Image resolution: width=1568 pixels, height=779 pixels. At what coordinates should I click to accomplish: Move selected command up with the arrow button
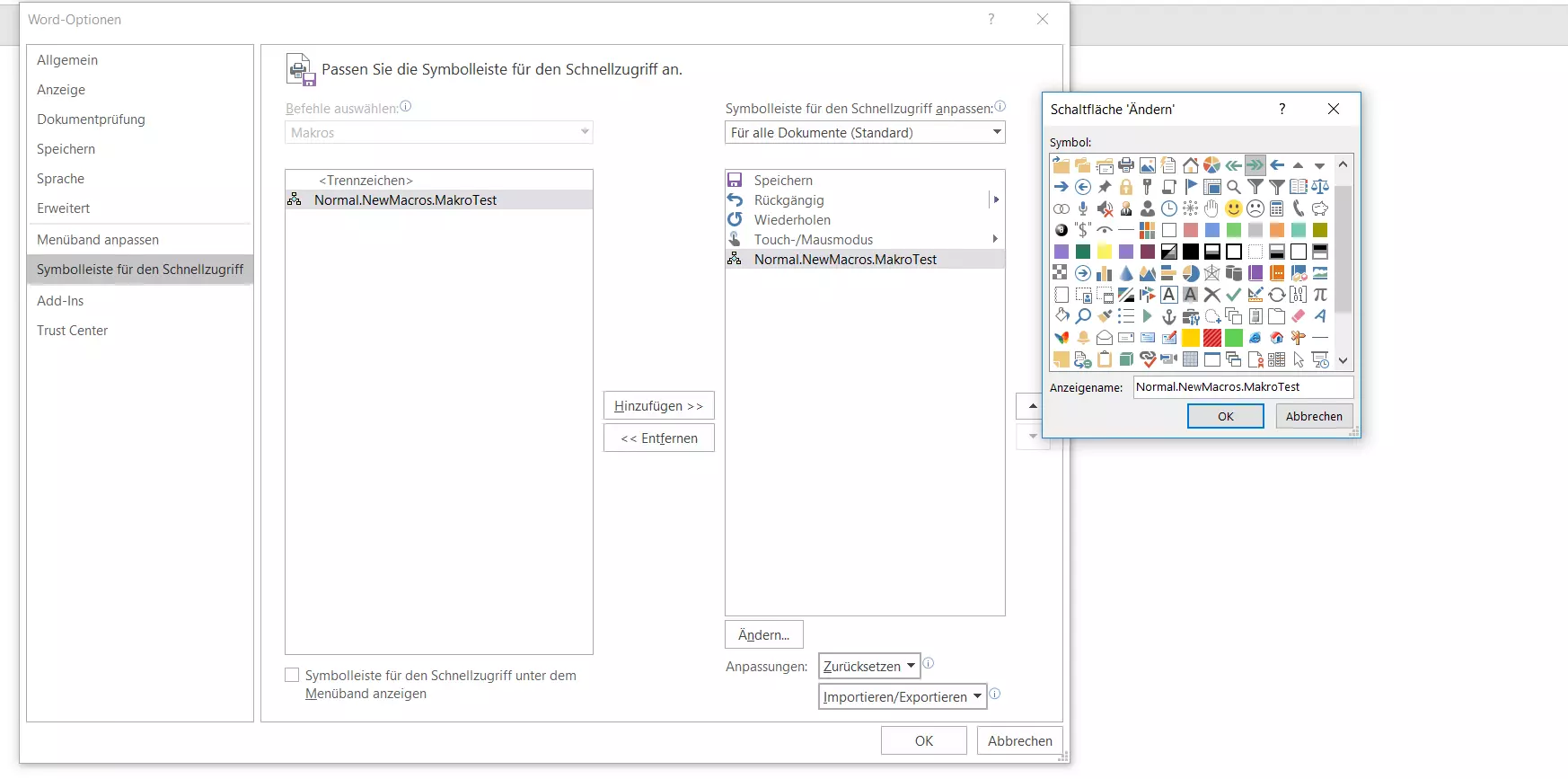pos(1033,406)
